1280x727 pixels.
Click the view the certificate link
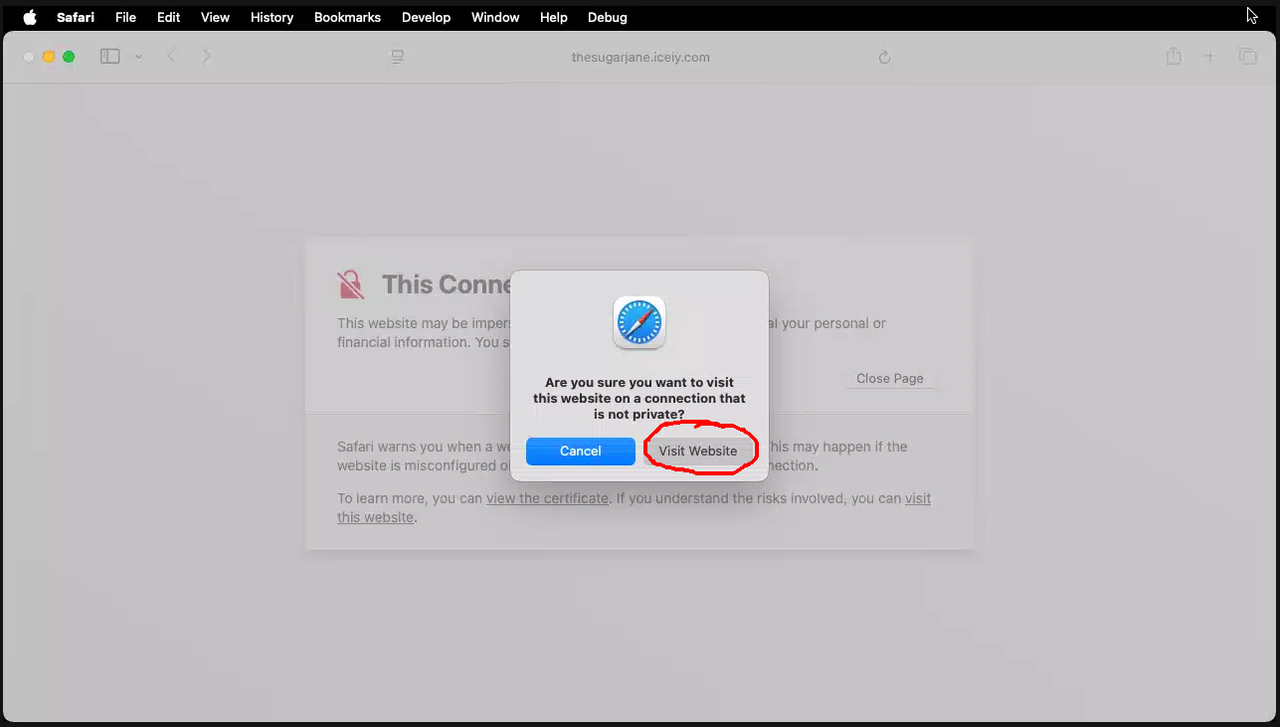pyautogui.click(x=547, y=498)
